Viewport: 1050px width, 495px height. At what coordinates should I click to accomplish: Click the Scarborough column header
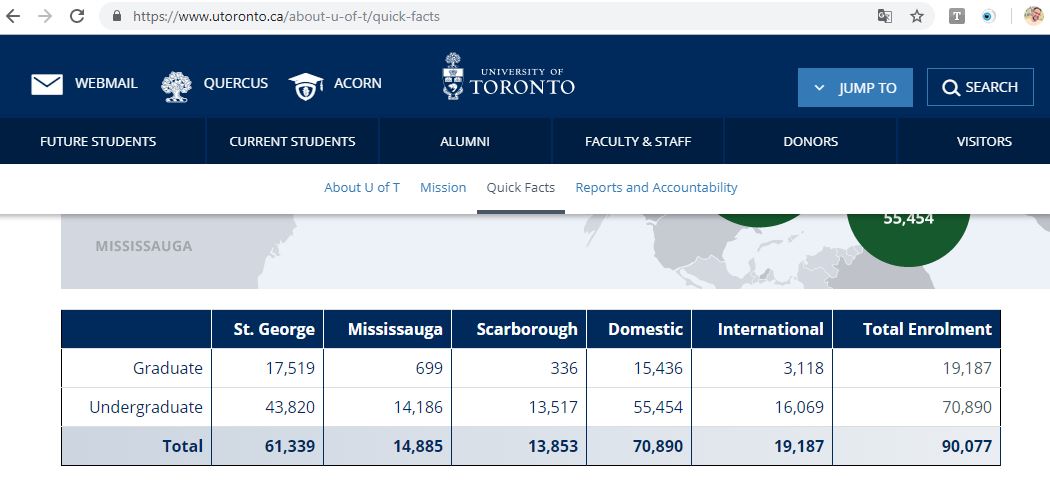519,329
